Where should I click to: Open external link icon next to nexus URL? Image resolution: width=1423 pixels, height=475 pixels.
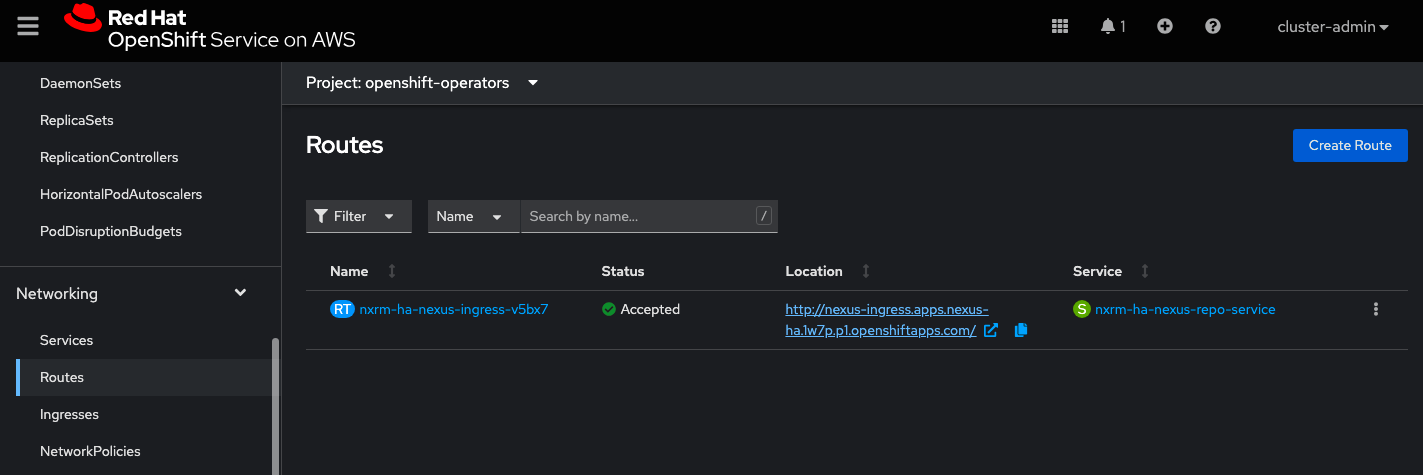click(x=991, y=331)
